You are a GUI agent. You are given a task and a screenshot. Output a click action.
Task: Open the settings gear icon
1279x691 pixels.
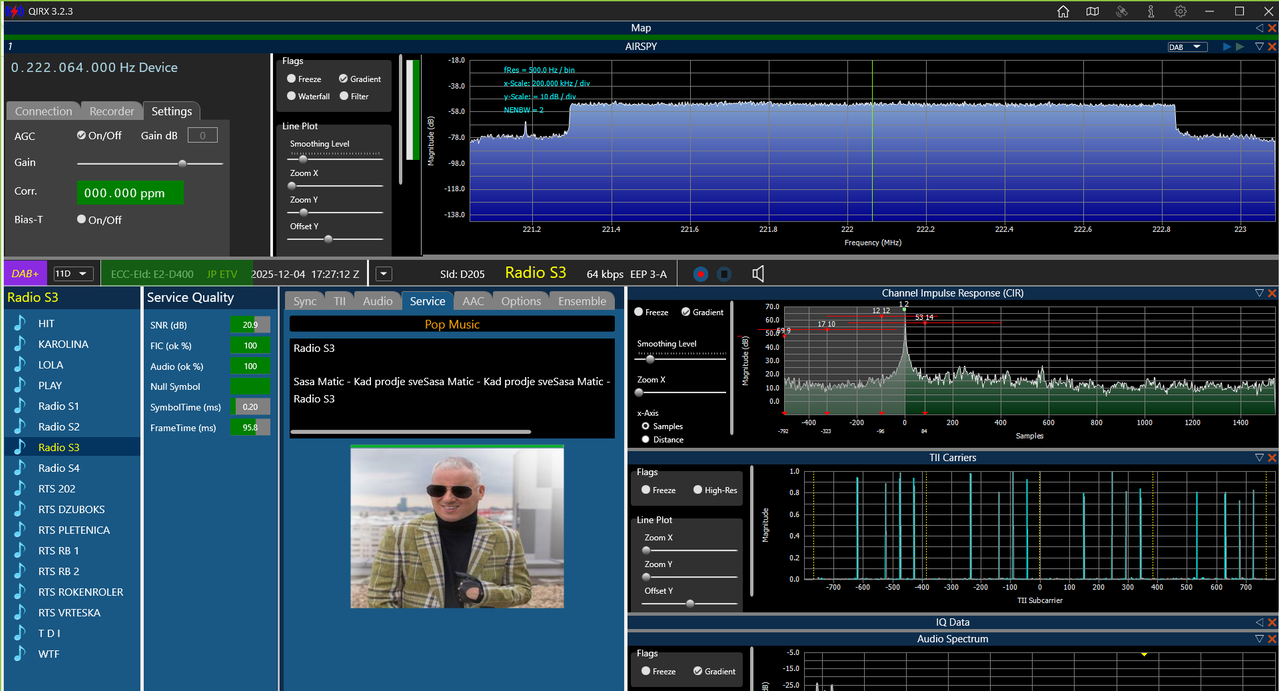click(x=1181, y=11)
